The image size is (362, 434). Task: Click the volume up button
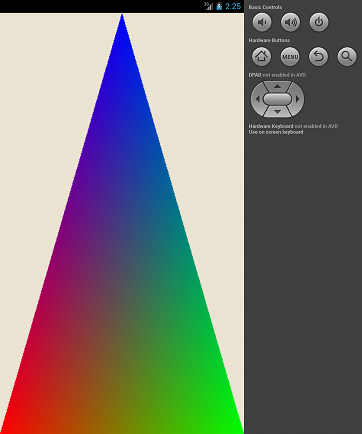tap(290, 22)
